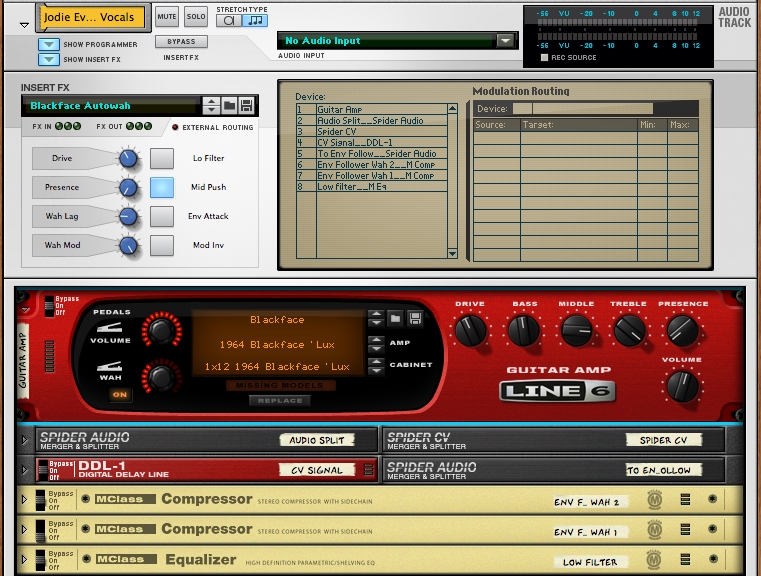Expand the ENV F_WAH 1 compressor device
761x576 pixels.
24,529
